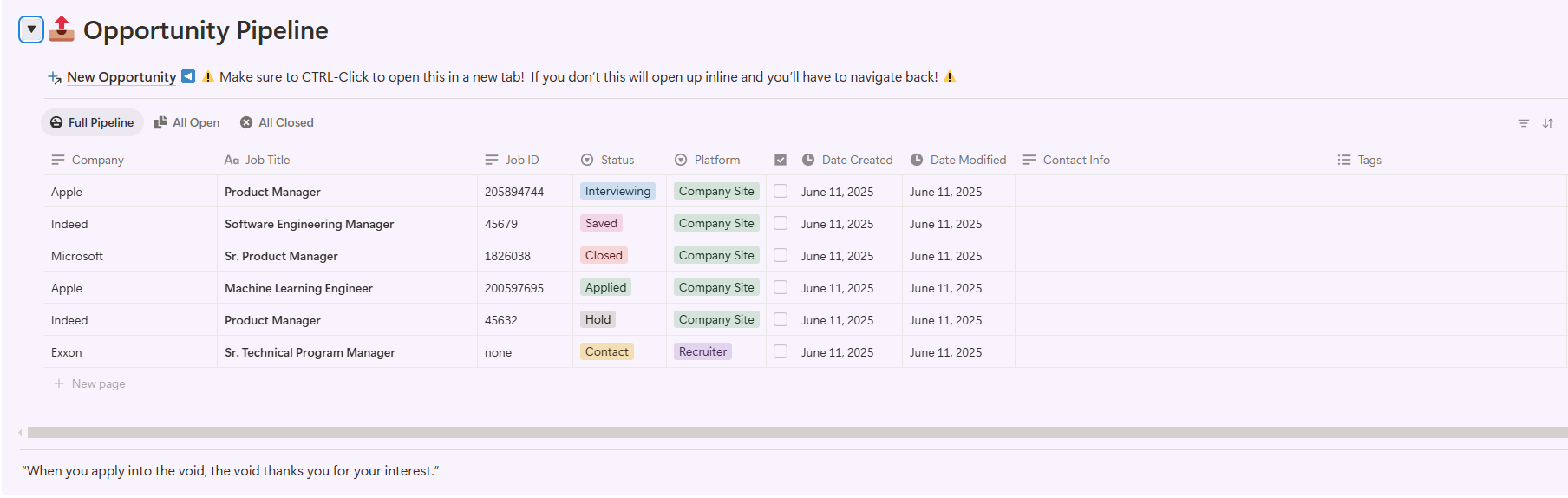Collapse the Opportunity Pipeline toggle arrow
This screenshot has width=1568, height=498.
coord(31,29)
